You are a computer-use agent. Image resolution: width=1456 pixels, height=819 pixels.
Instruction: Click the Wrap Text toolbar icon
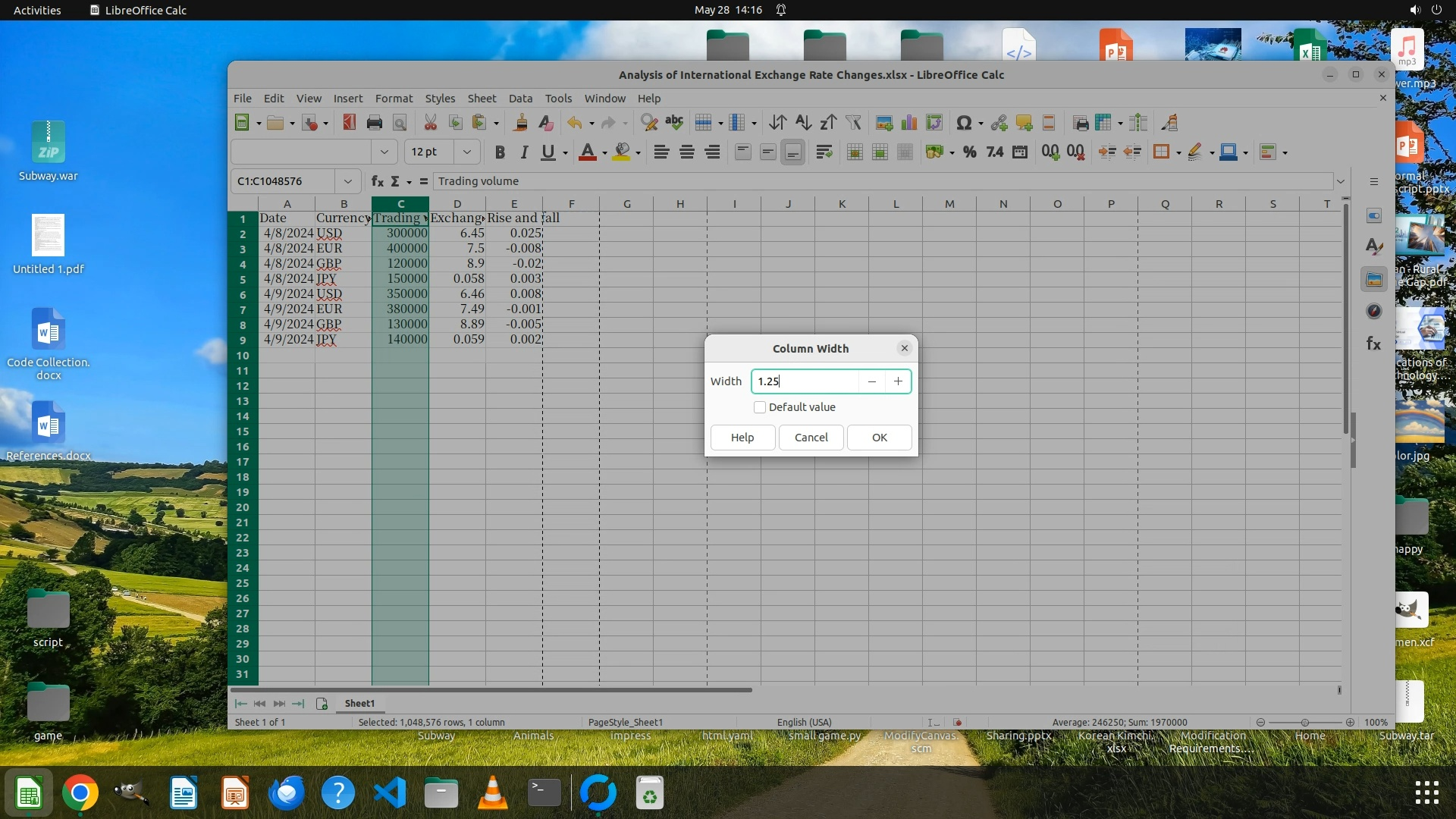[x=824, y=152]
